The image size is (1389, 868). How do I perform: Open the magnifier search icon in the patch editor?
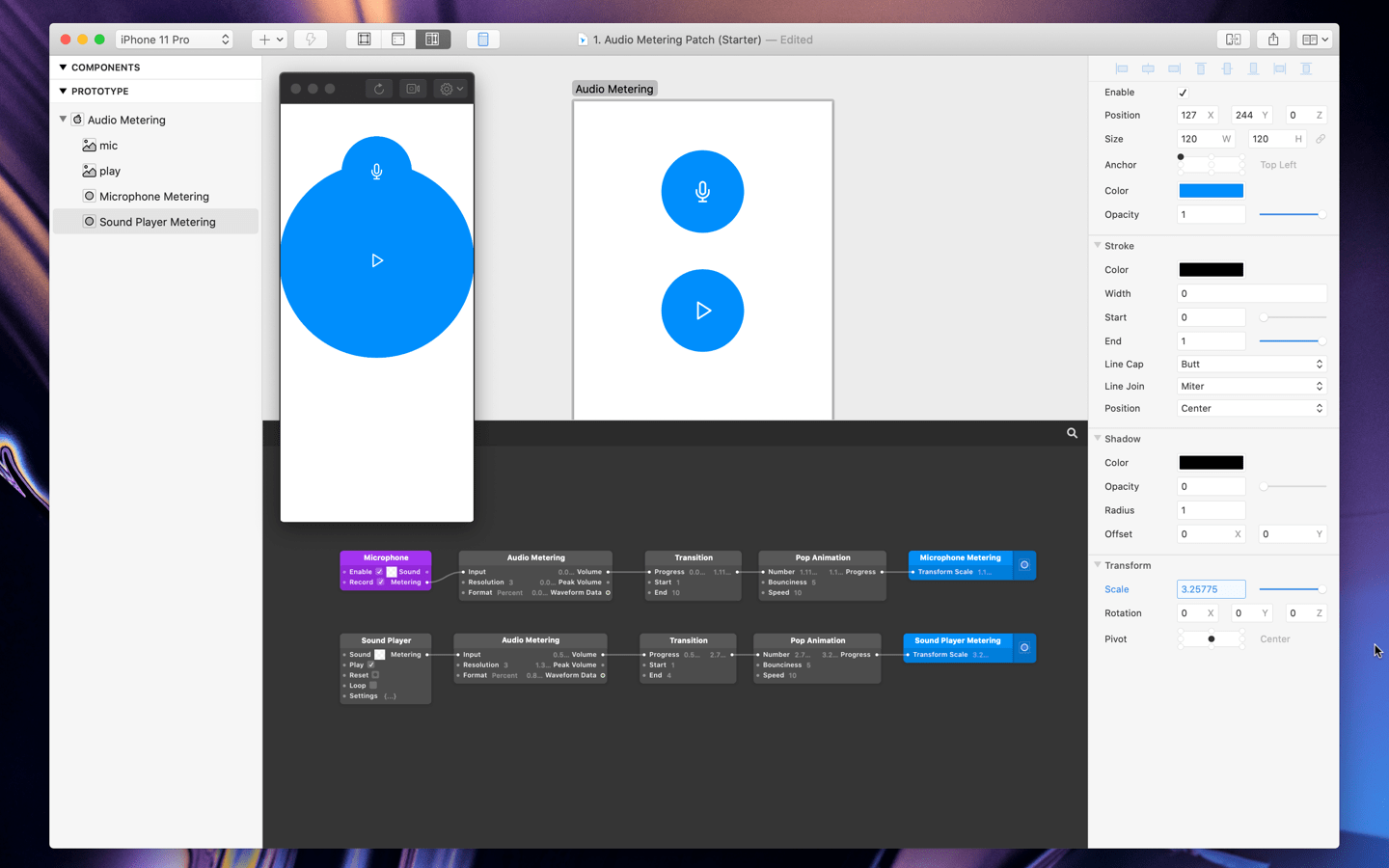(x=1072, y=433)
